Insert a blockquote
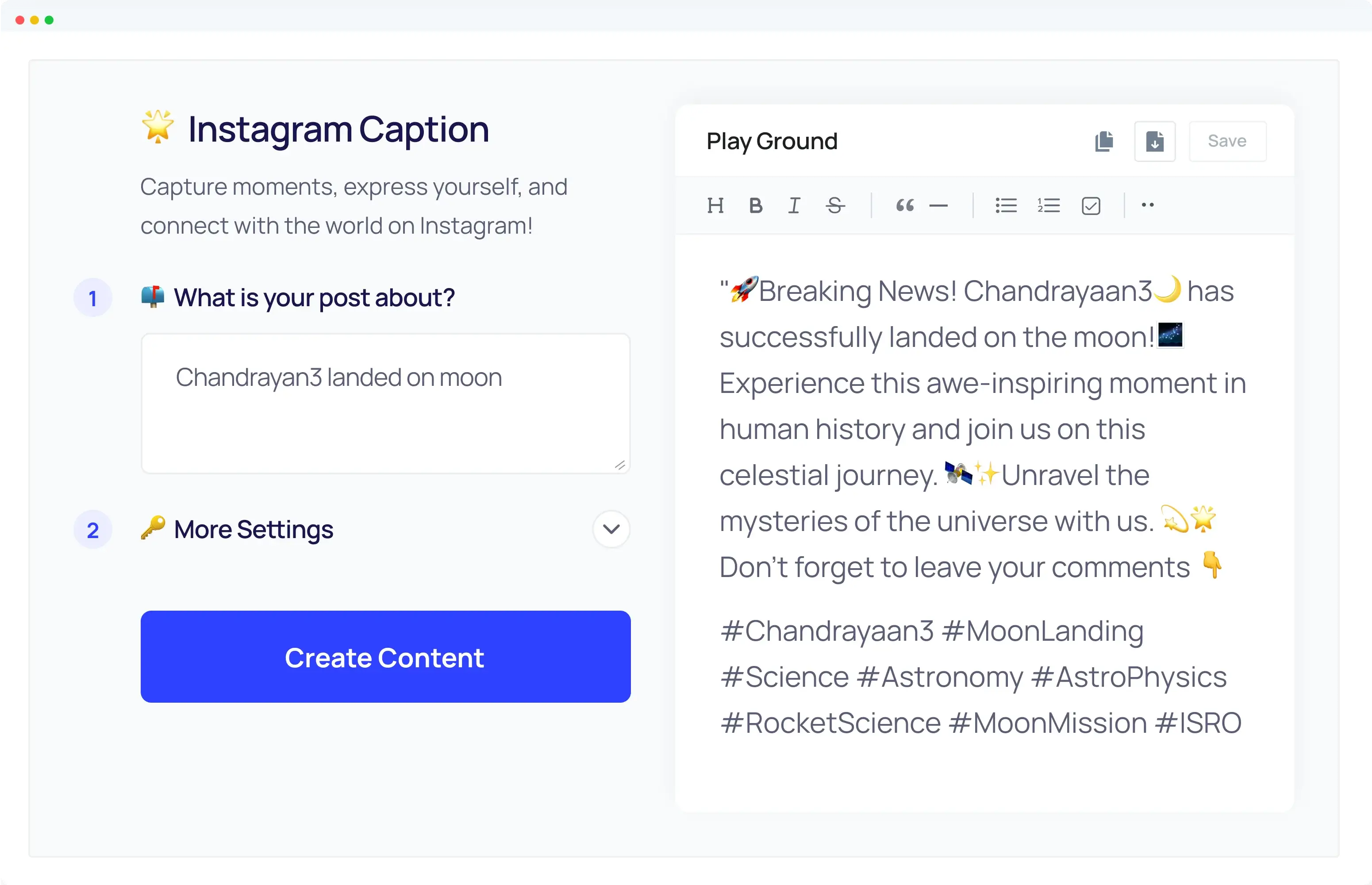This screenshot has height=885, width=1372. point(904,206)
